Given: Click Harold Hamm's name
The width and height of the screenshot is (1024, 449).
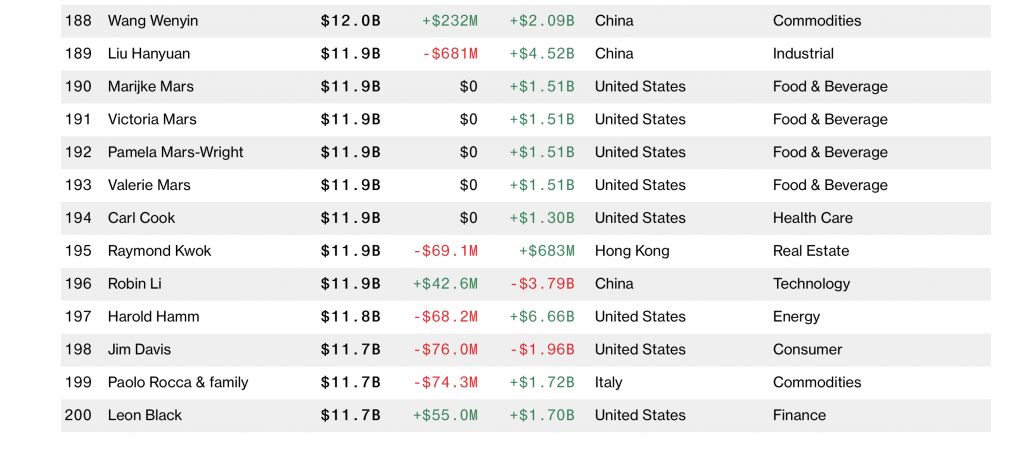Looking at the screenshot, I should [x=153, y=317].
